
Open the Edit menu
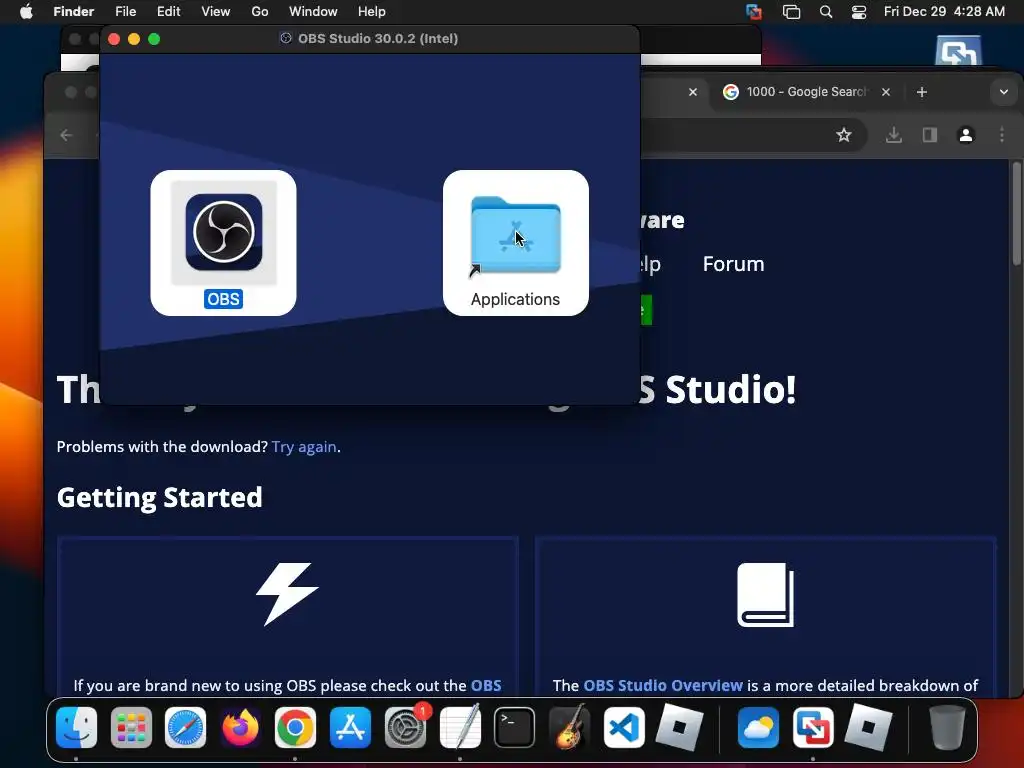pos(168,12)
